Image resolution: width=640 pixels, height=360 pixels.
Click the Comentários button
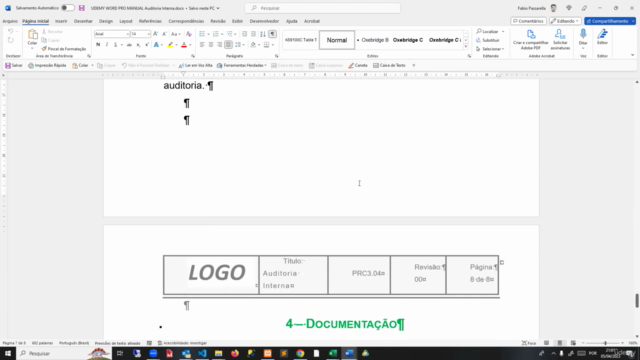click(528, 21)
